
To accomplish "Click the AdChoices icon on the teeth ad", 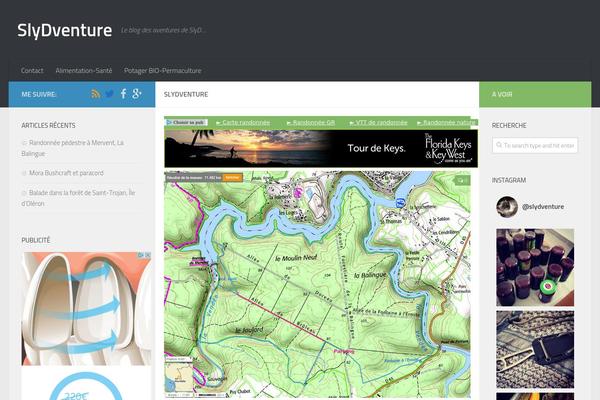I will pyautogui.click(x=141, y=255).
